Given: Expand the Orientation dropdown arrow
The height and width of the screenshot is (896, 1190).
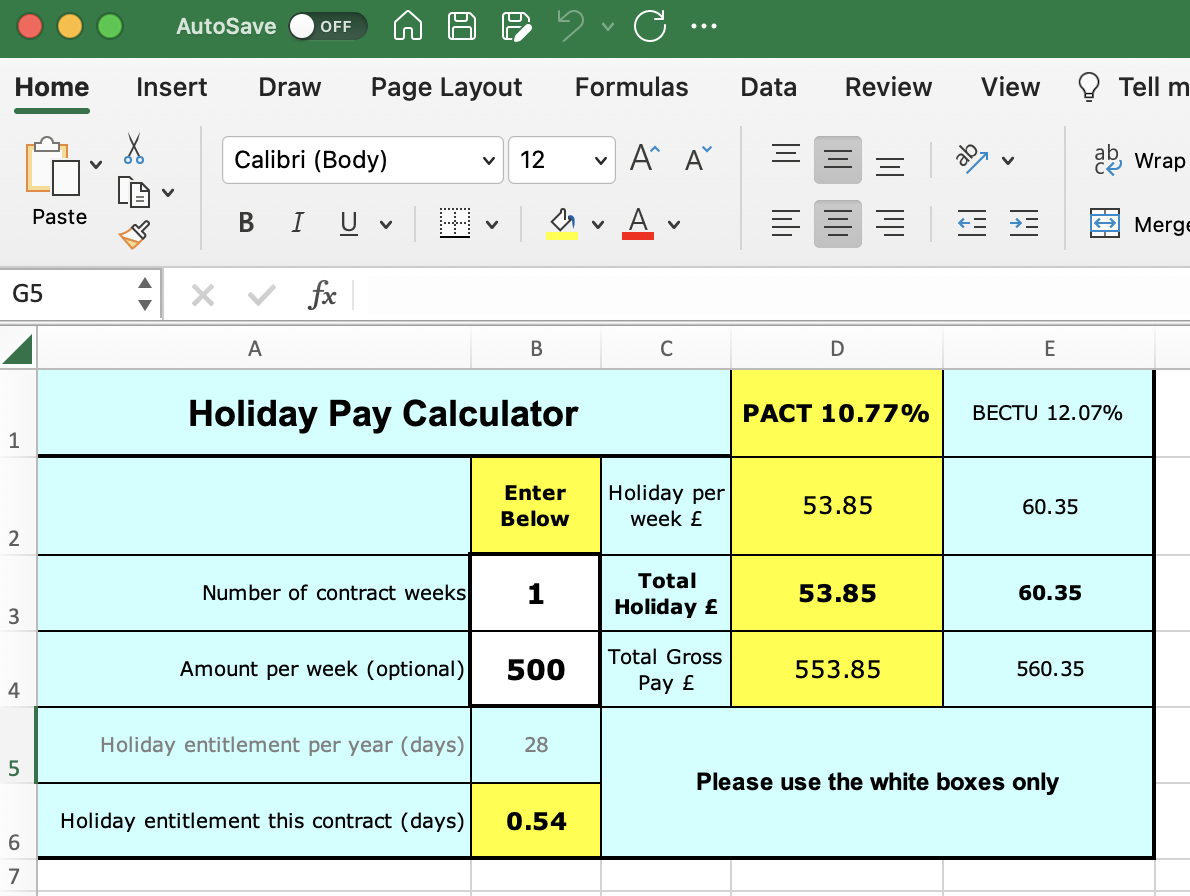Looking at the screenshot, I should click(x=1008, y=161).
